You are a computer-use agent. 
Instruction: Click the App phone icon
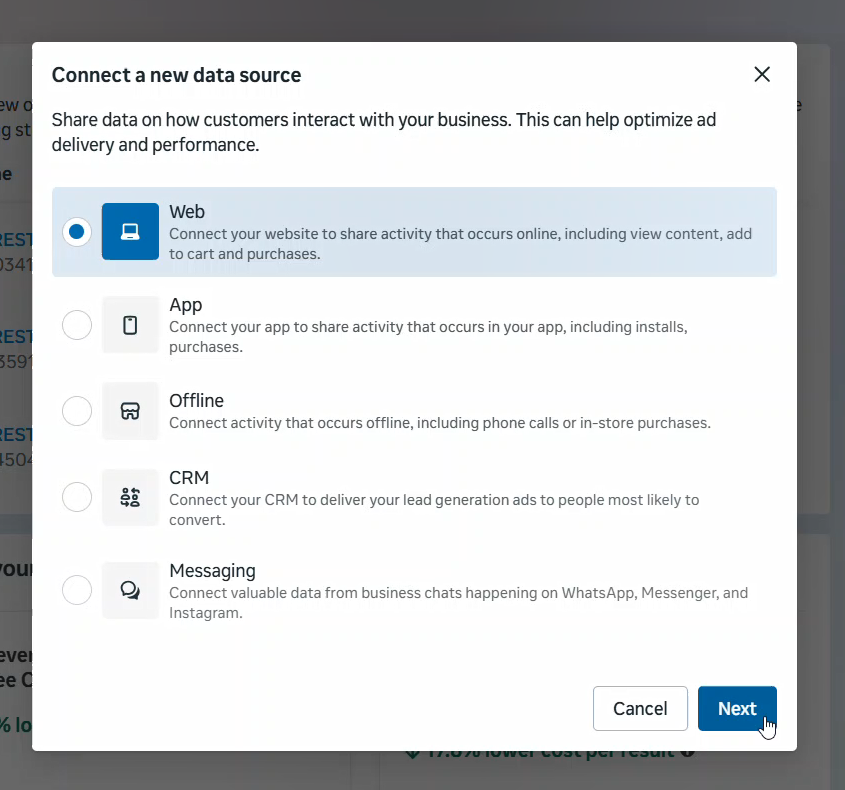point(130,325)
